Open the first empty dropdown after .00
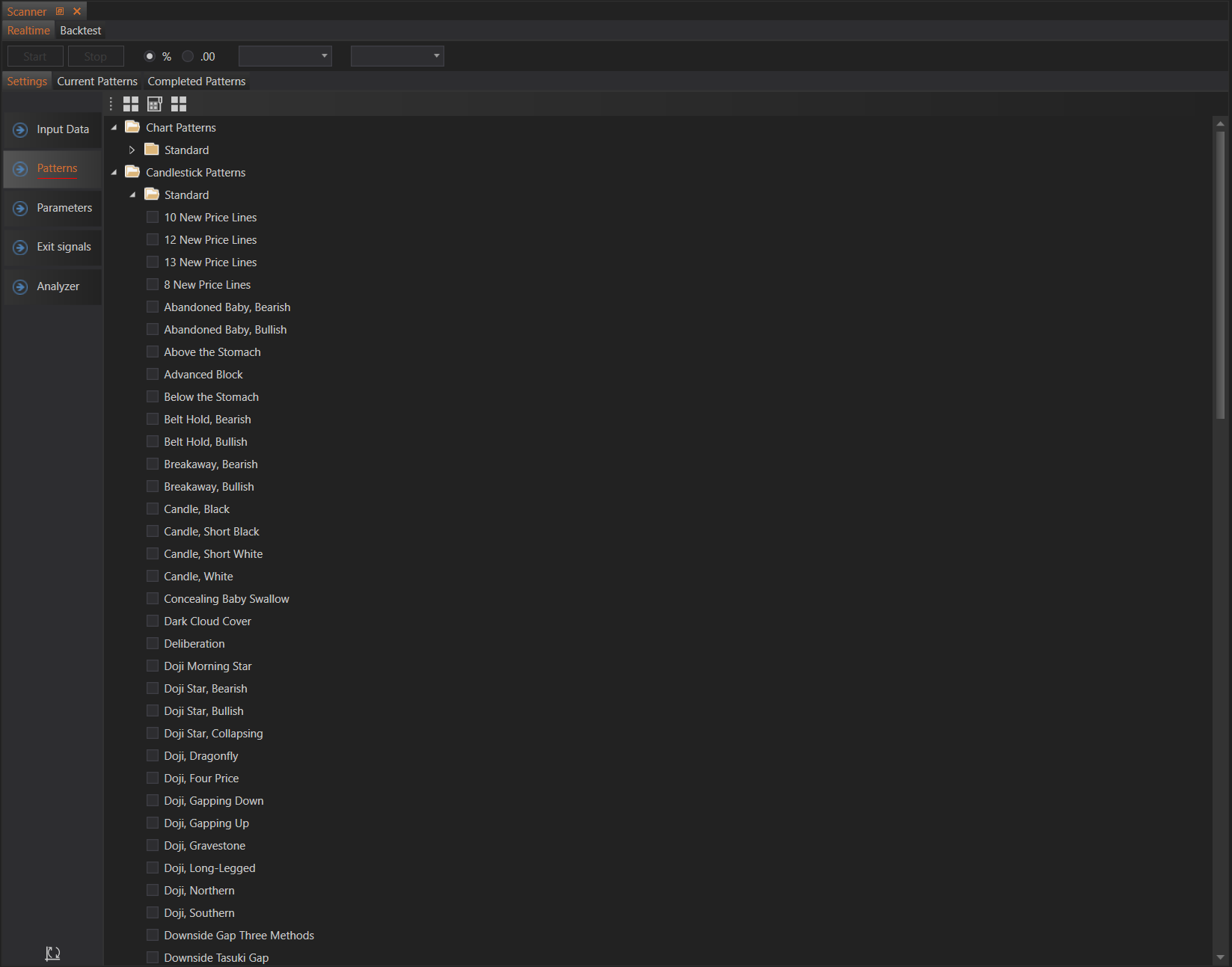The height and width of the screenshot is (967, 1232). tap(285, 56)
